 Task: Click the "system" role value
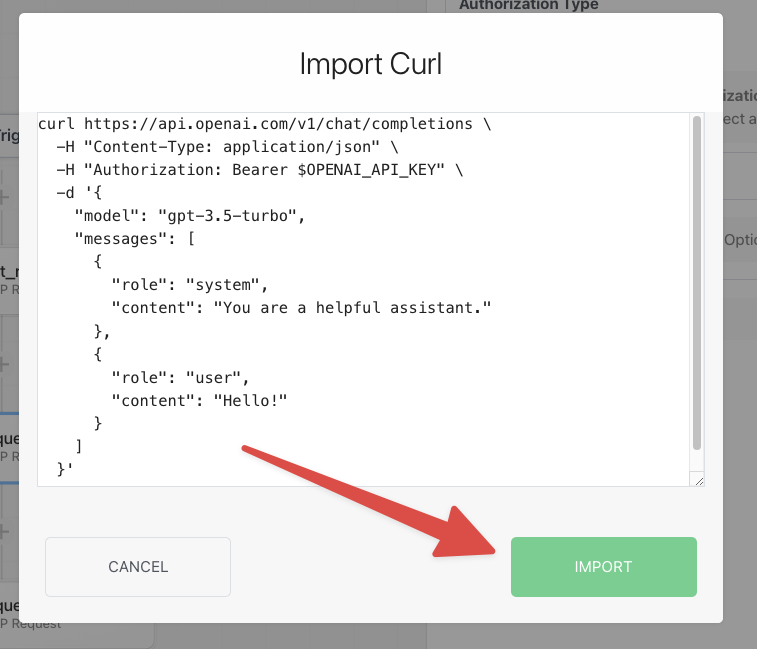(x=223, y=285)
